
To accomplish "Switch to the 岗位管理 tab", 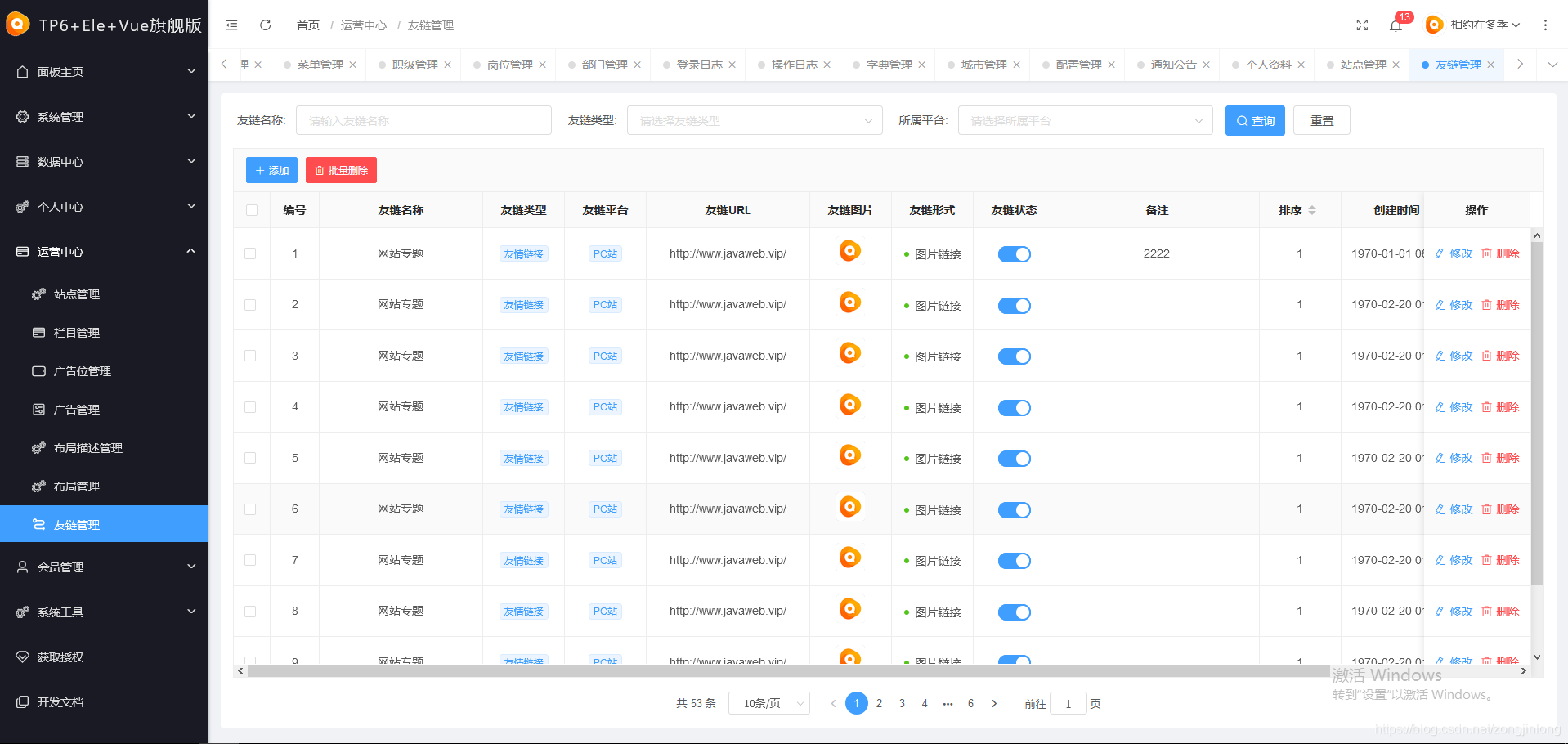I will [x=510, y=65].
